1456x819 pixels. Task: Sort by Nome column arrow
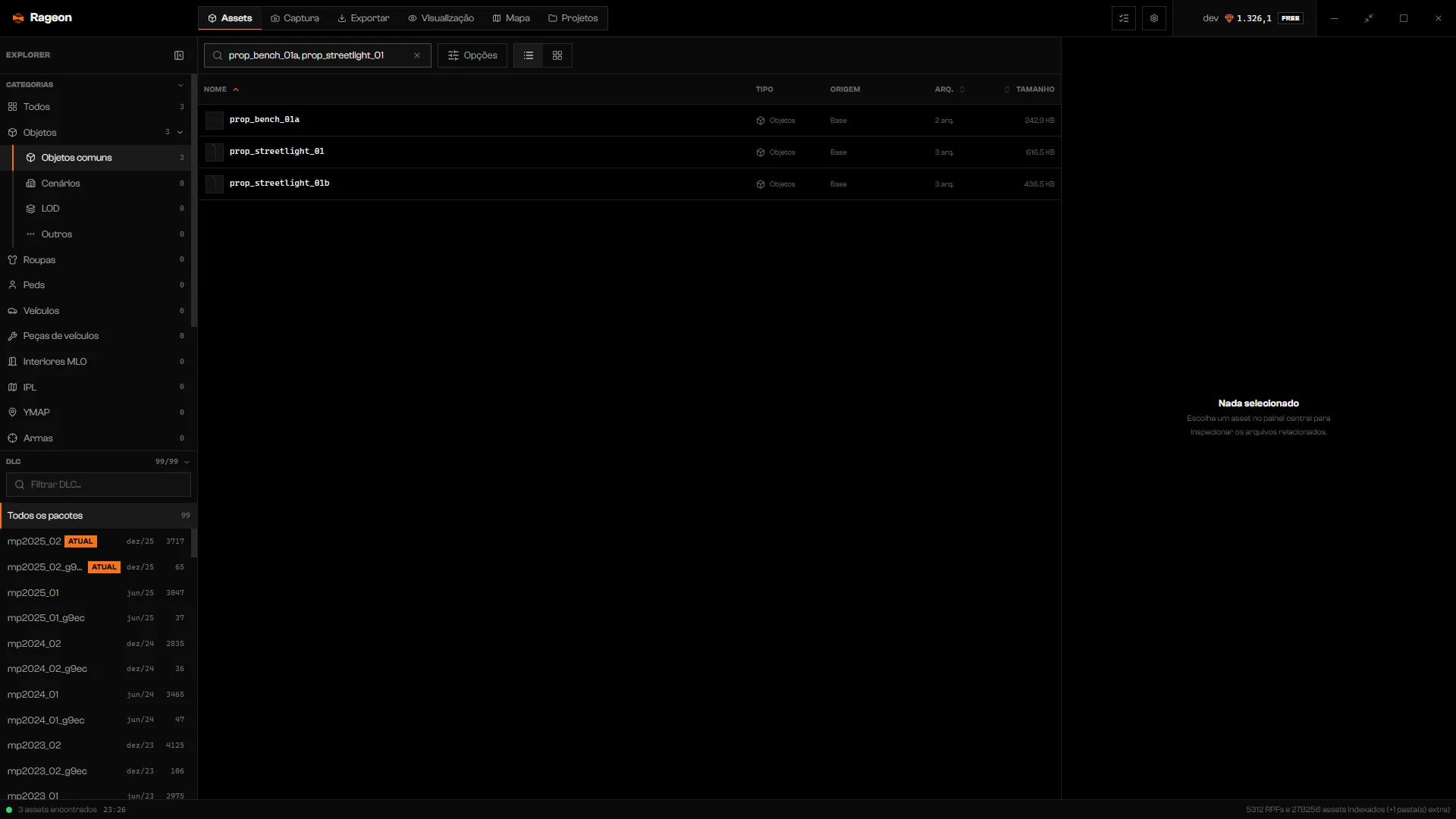[236, 89]
